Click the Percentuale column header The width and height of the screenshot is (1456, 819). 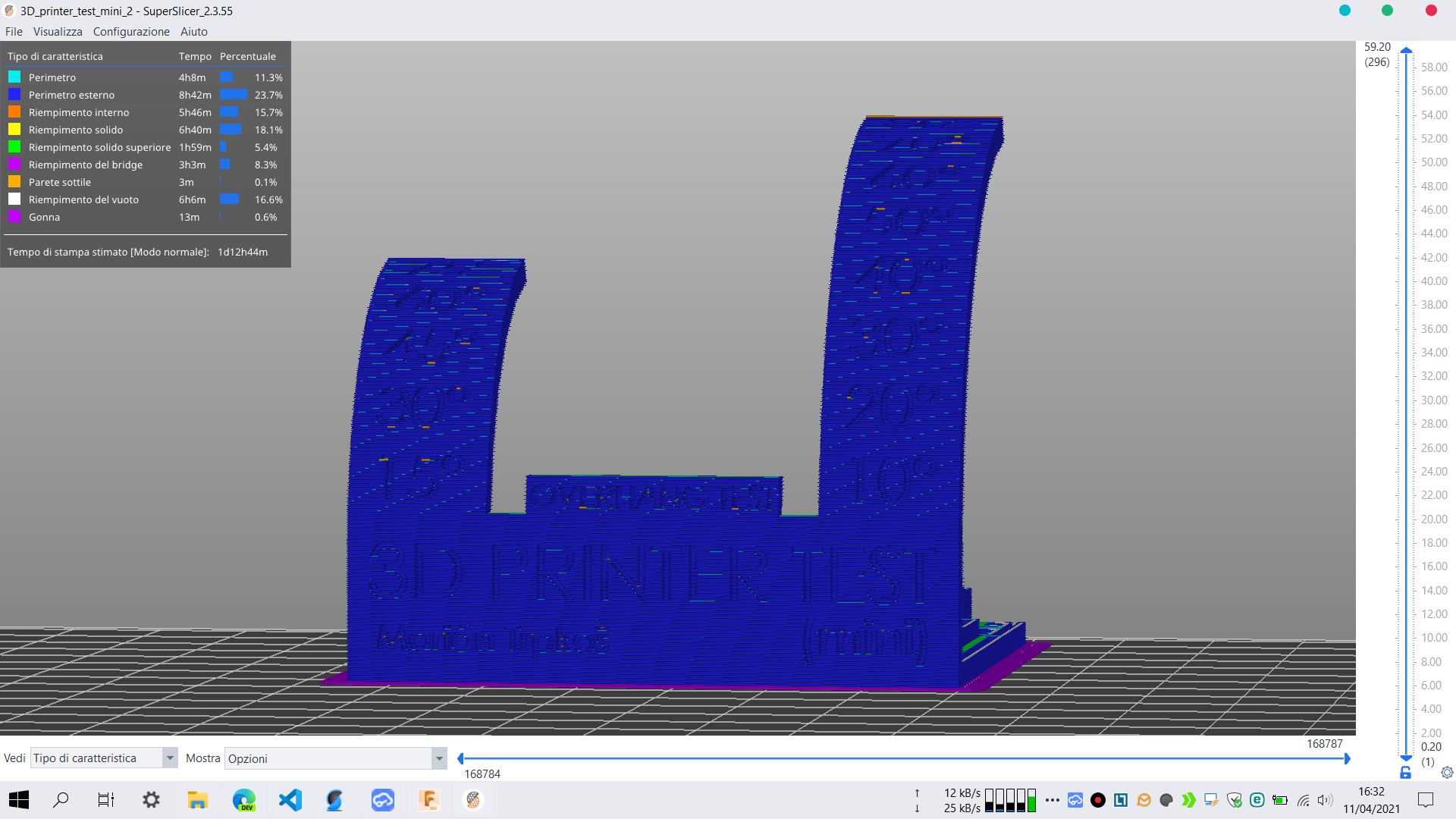click(x=248, y=56)
